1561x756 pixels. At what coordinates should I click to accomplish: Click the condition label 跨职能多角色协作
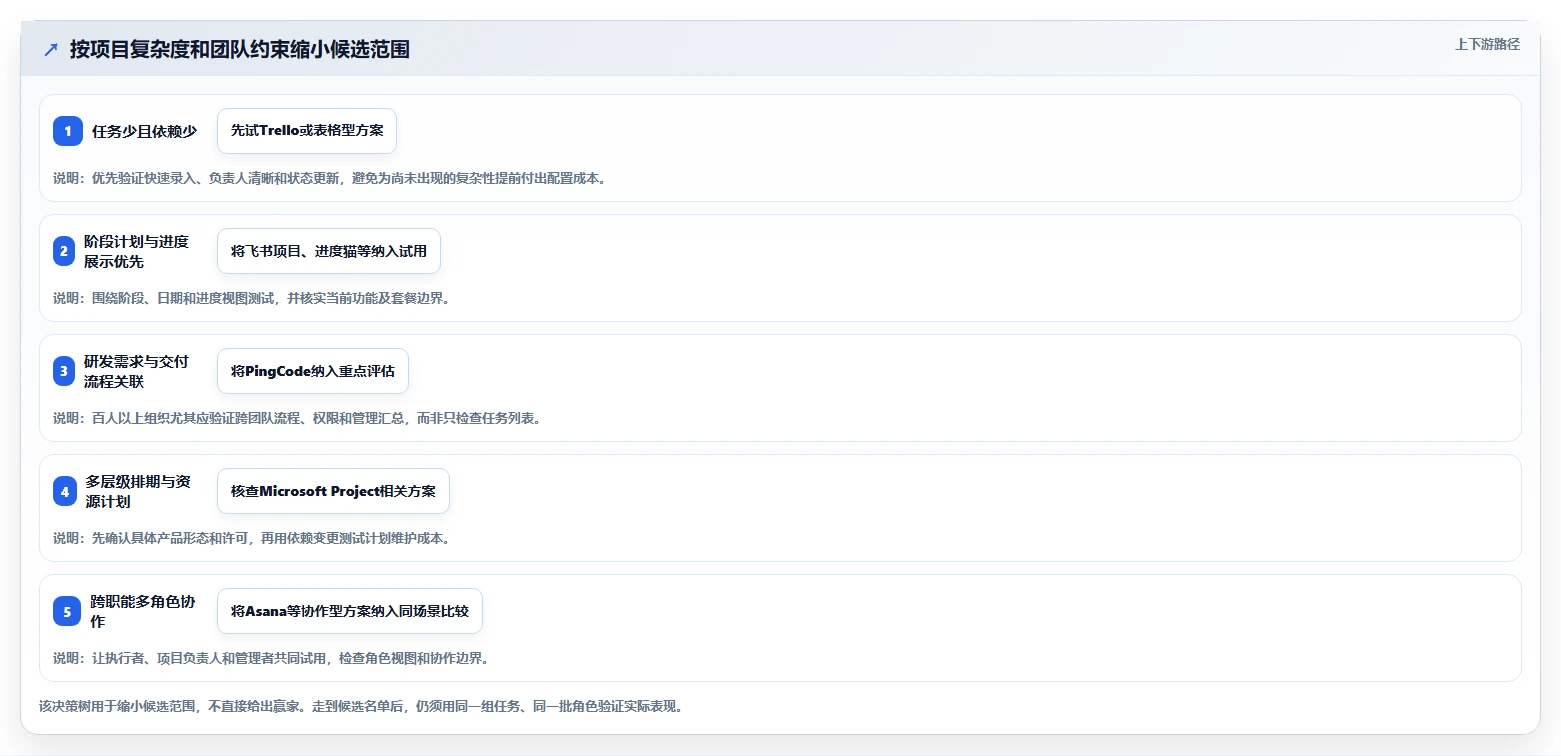143,611
